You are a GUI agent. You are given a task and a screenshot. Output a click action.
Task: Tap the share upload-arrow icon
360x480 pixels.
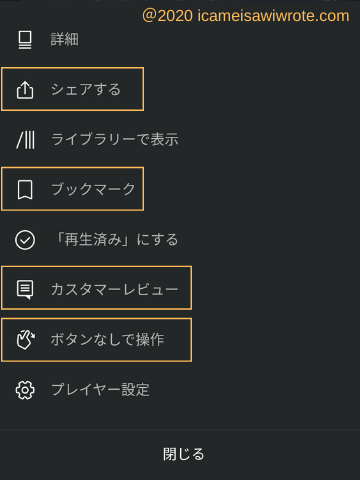(x=25, y=90)
